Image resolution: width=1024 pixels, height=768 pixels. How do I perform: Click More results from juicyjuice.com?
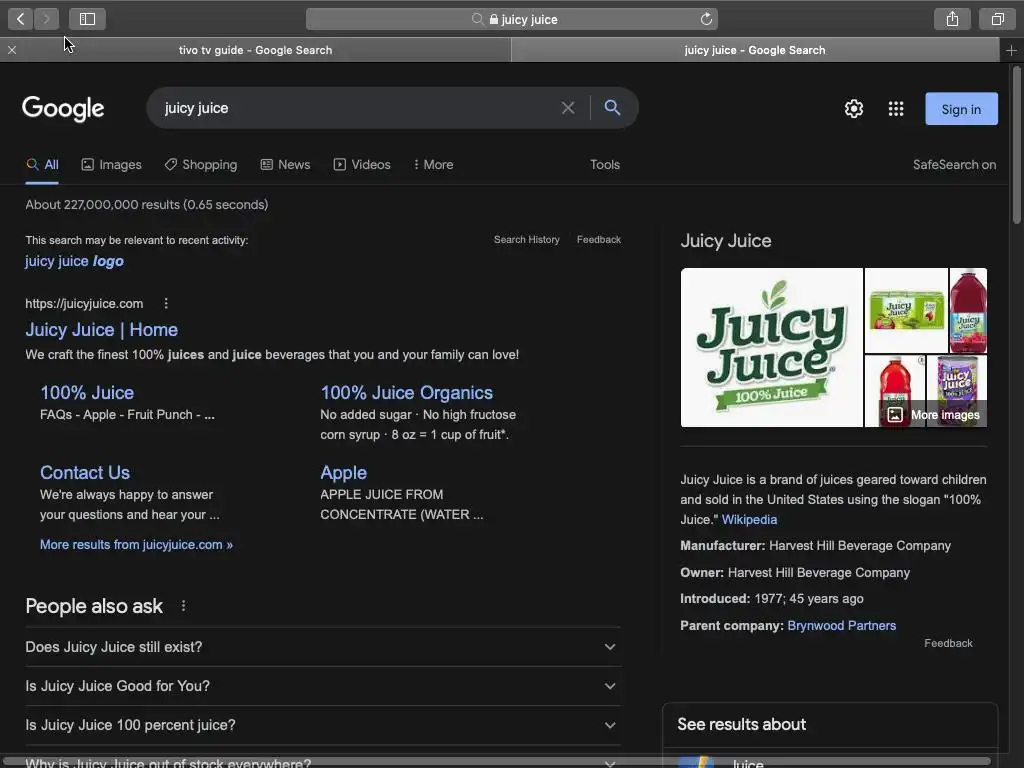point(136,545)
